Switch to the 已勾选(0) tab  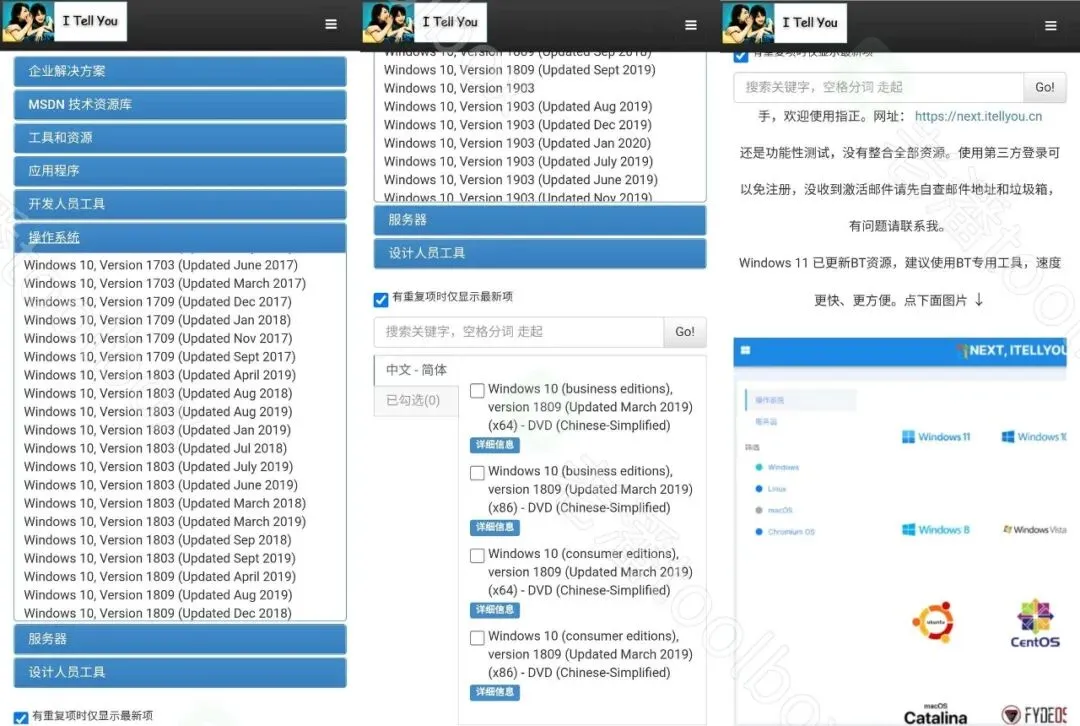(416, 401)
